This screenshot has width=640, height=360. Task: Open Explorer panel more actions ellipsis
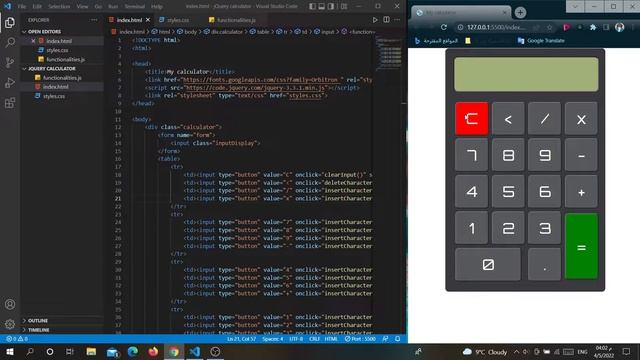[x=94, y=20]
